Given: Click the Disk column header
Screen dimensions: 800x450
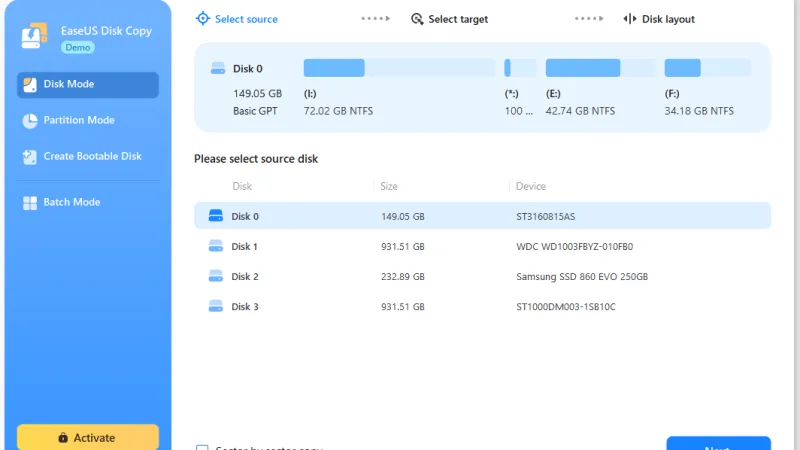Looking at the screenshot, I should coord(242,186).
